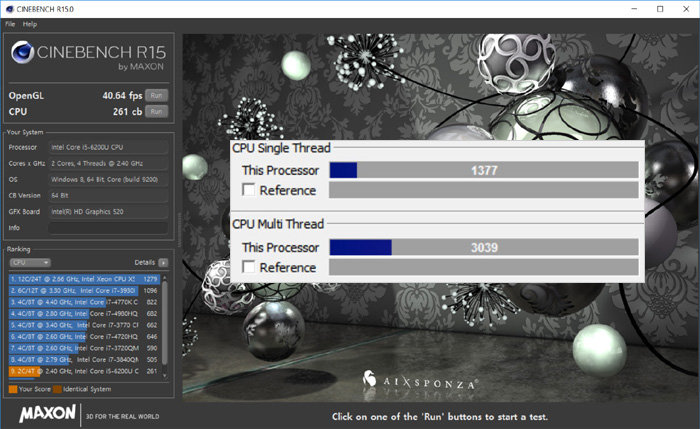
Task: Click the Cinebench logo icon in title bar
Action: click(x=9, y=9)
